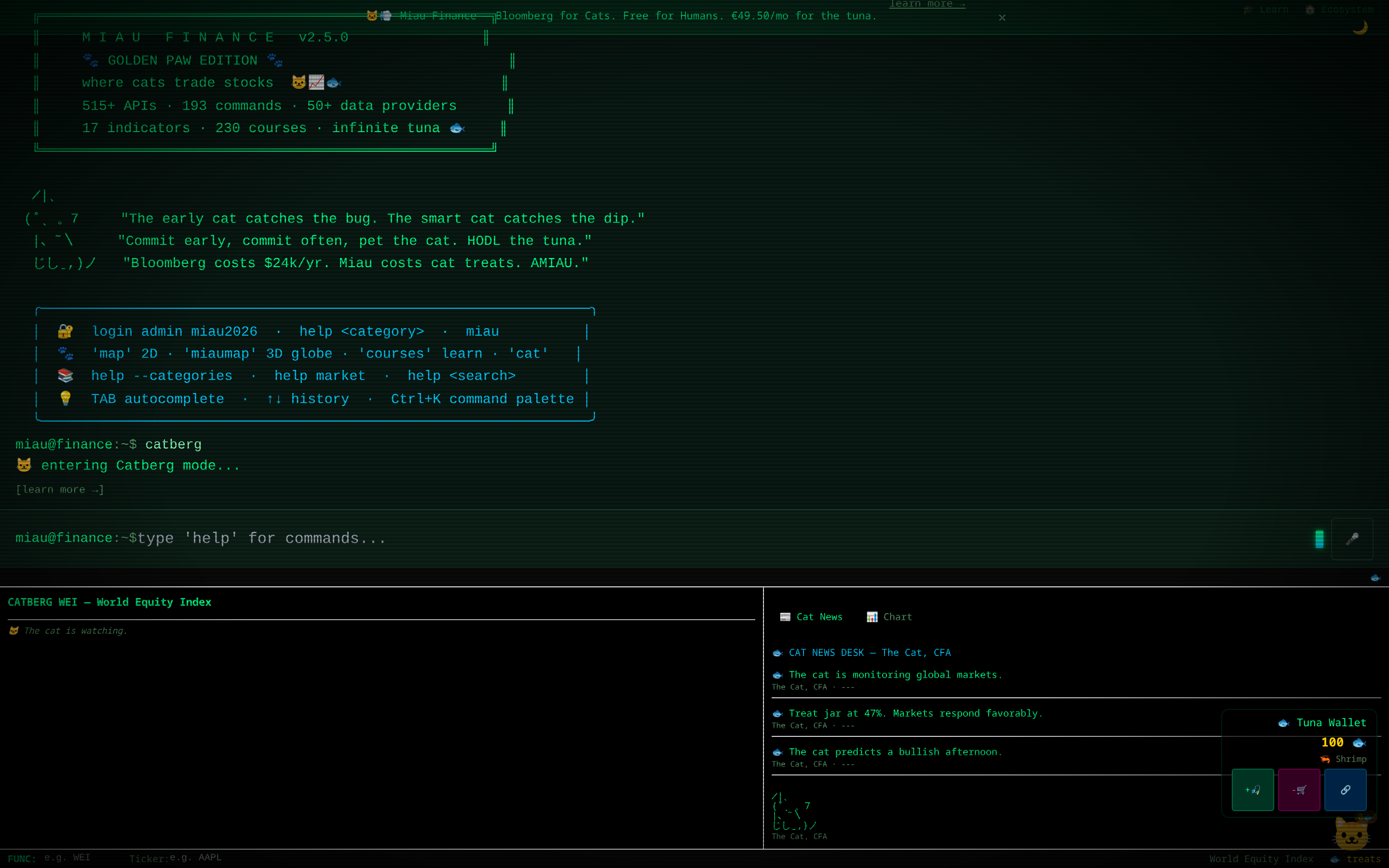Click the Chart bar-graph icon

pos(872,617)
